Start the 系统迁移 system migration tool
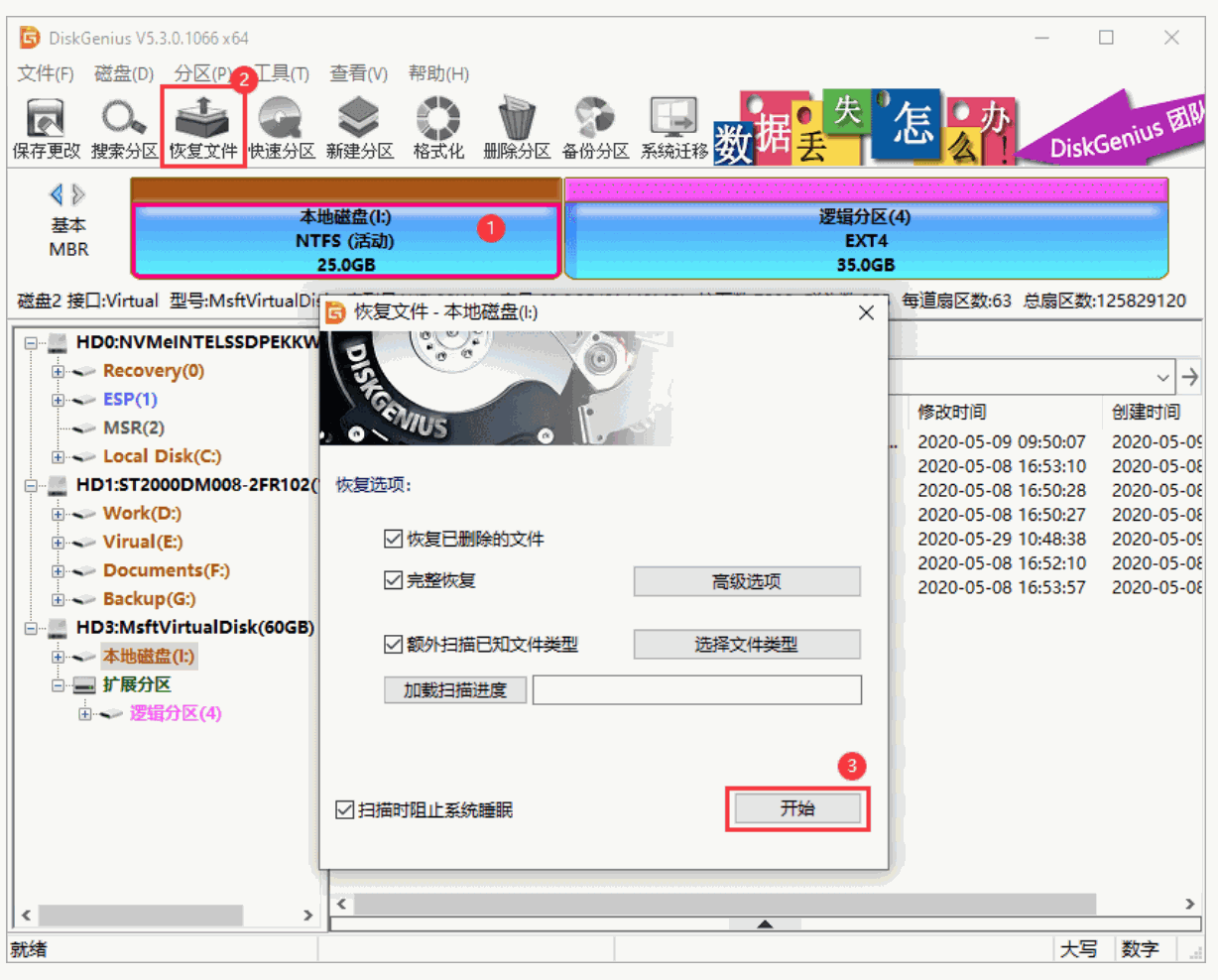This screenshot has height=980, width=1218. point(674,129)
